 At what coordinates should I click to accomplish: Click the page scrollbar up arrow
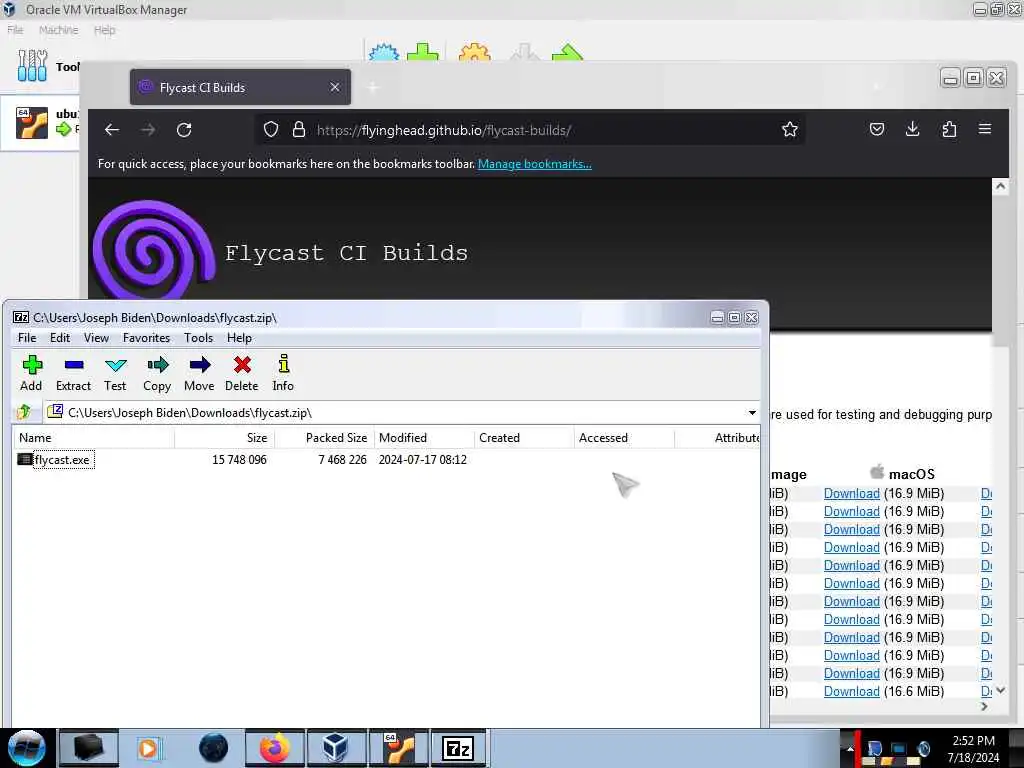click(x=1000, y=186)
